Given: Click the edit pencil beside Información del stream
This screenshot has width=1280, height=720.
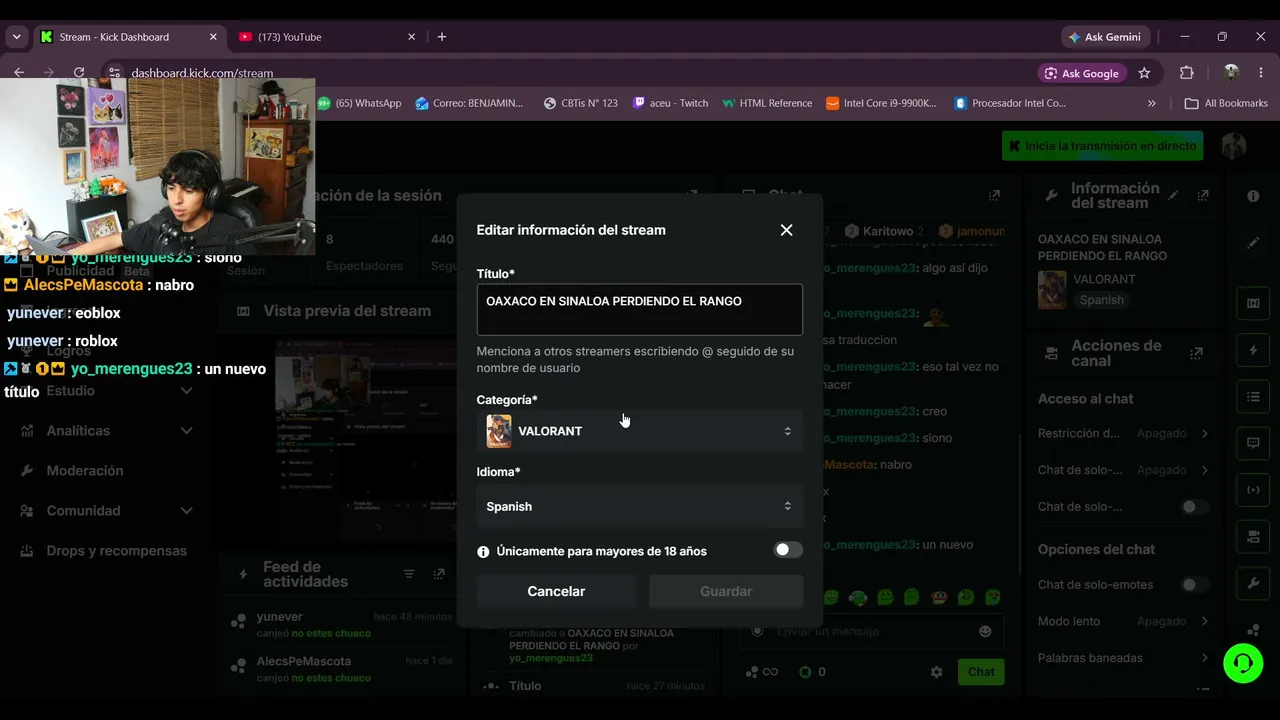Looking at the screenshot, I should (1174, 195).
